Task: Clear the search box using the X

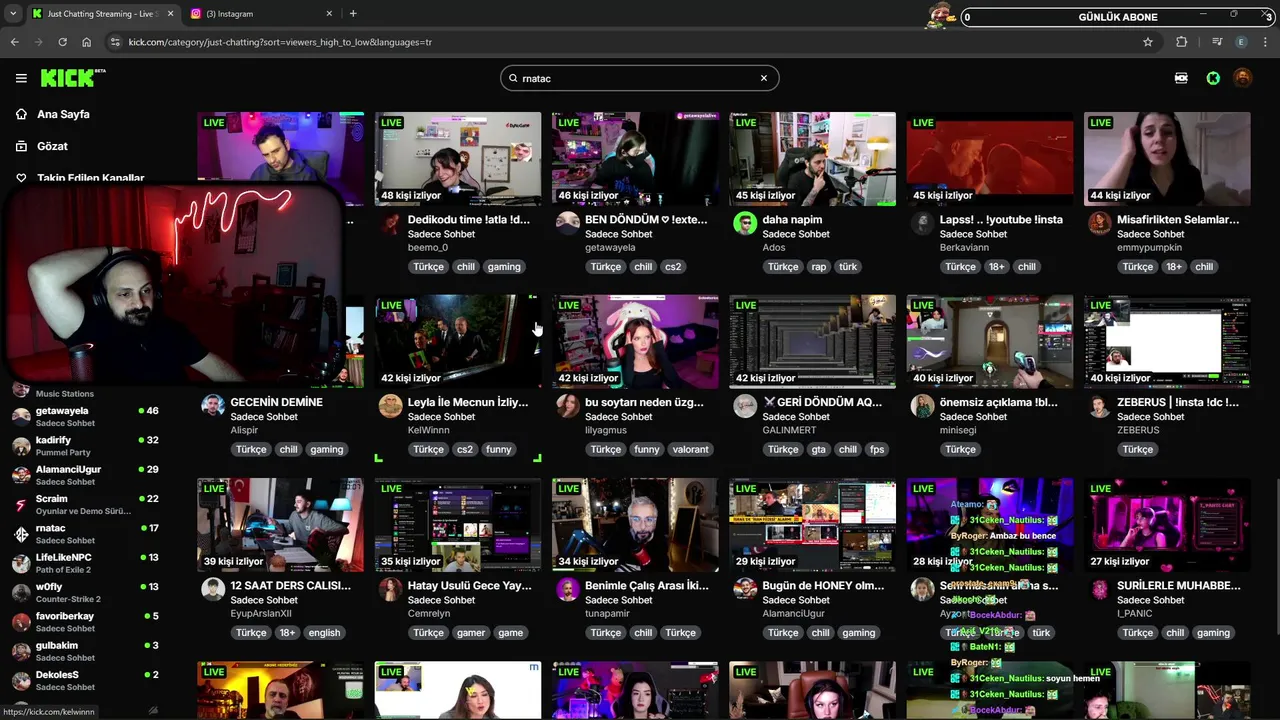Action: (x=764, y=78)
